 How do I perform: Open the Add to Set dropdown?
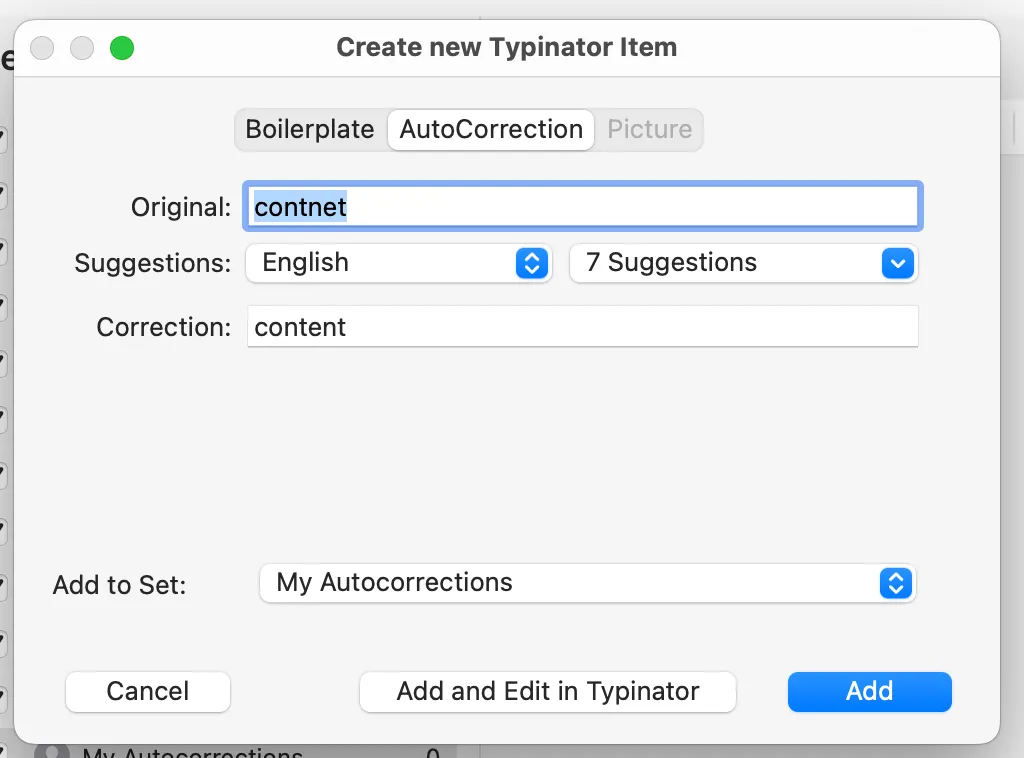(587, 584)
